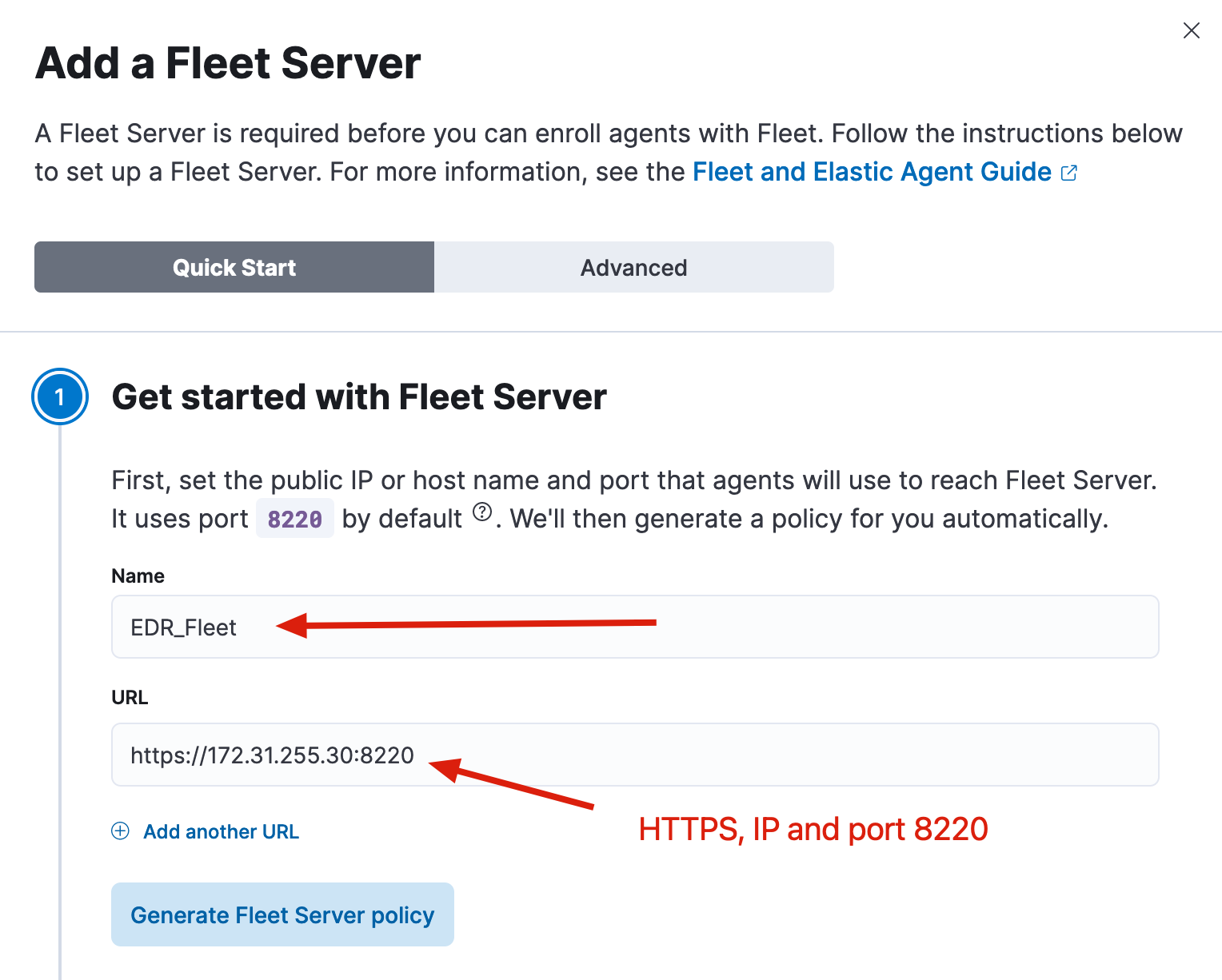Click the red arrow pointing at EDR_Fleet
The width and height of the screenshot is (1222, 980).
[466, 624]
